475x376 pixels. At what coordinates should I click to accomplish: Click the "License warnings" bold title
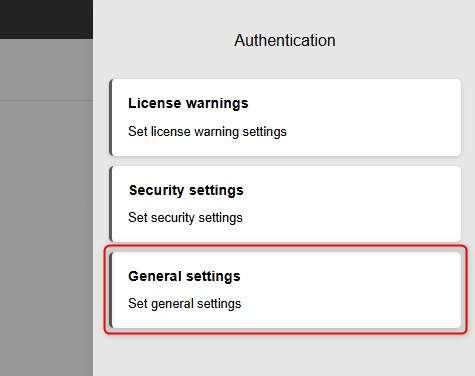(x=188, y=104)
